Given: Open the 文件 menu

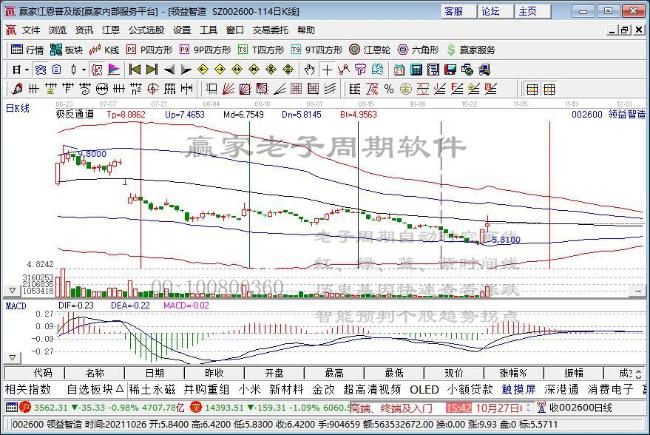Looking at the screenshot, I should pyautogui.click(x=31, y=30).
